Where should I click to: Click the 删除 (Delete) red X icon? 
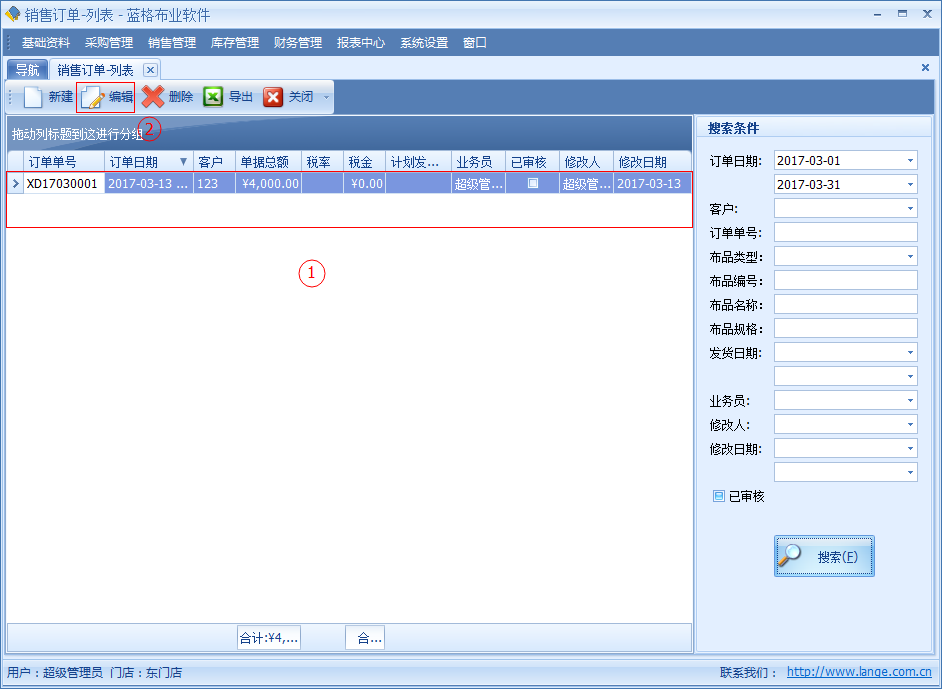pyautogui.click(x=153, y=97)
